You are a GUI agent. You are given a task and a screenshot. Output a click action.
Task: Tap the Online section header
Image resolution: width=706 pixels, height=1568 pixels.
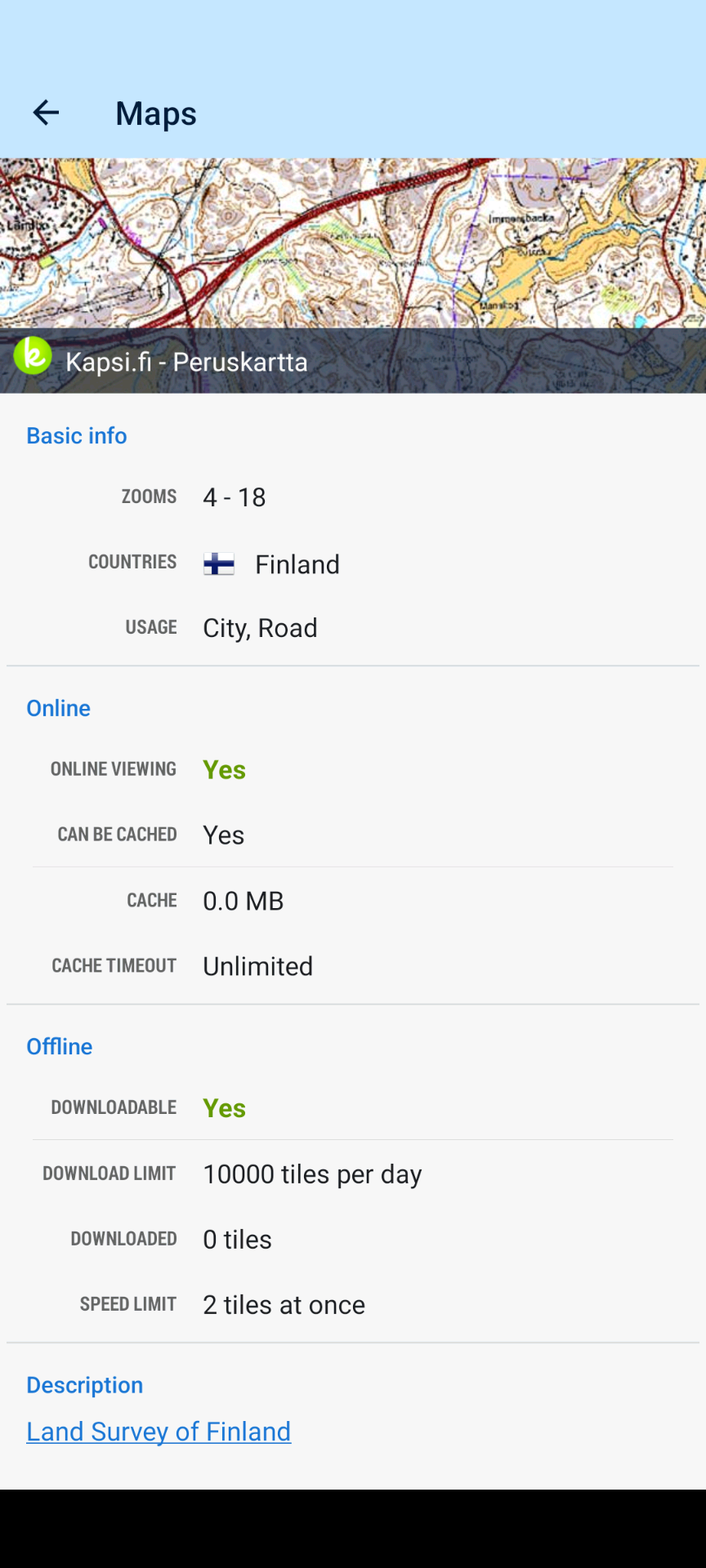coord(59,708)
